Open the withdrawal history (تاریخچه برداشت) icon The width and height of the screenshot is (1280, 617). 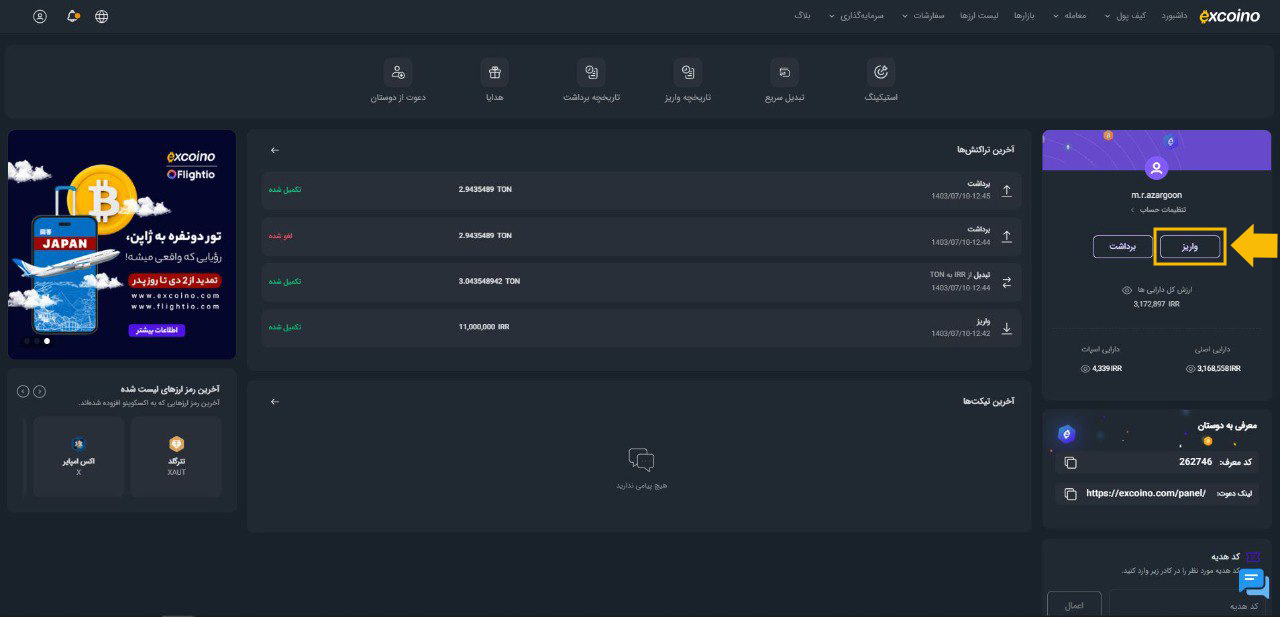tap(591, 72)
